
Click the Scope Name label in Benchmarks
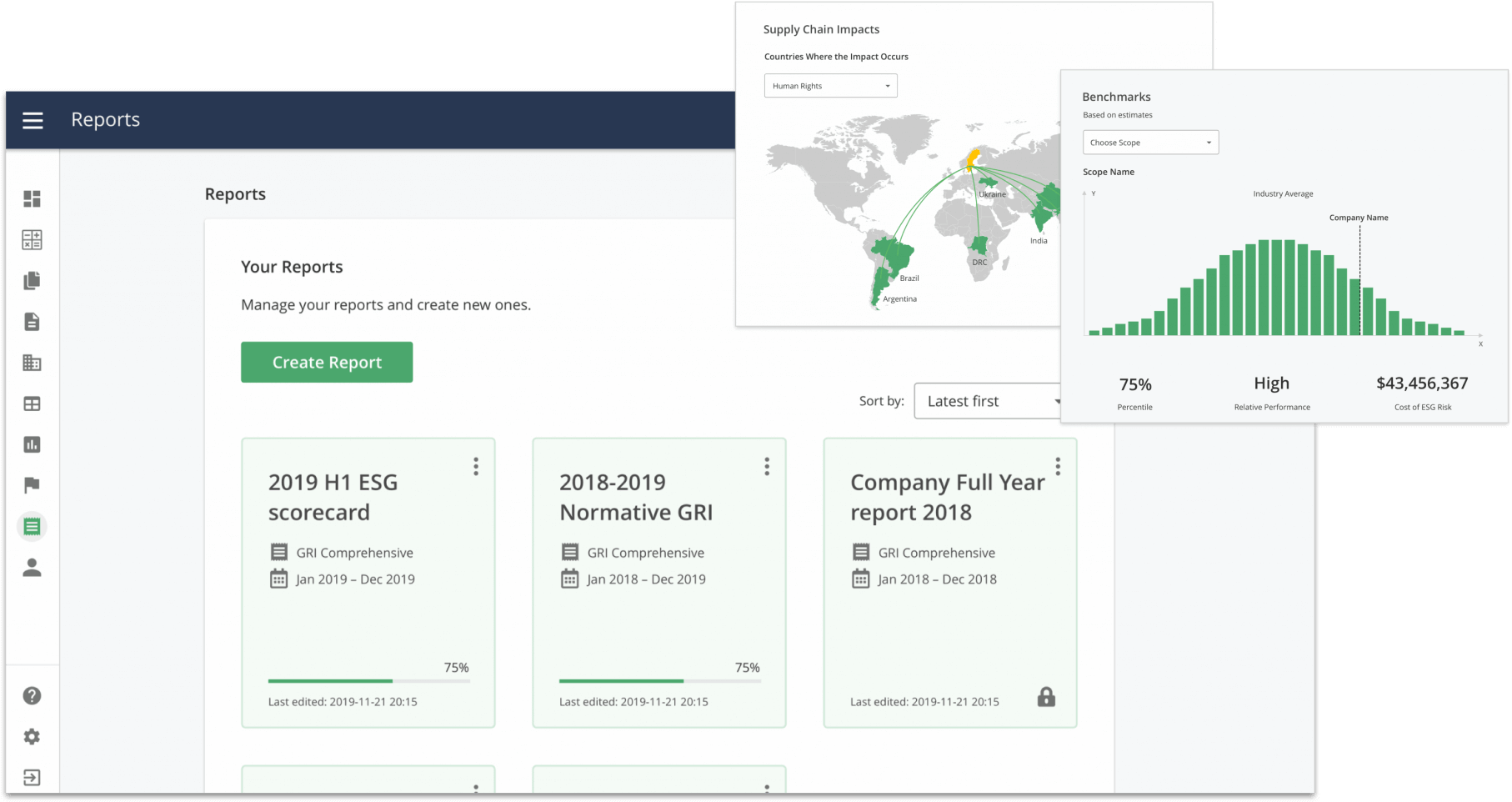point(1109,172)
